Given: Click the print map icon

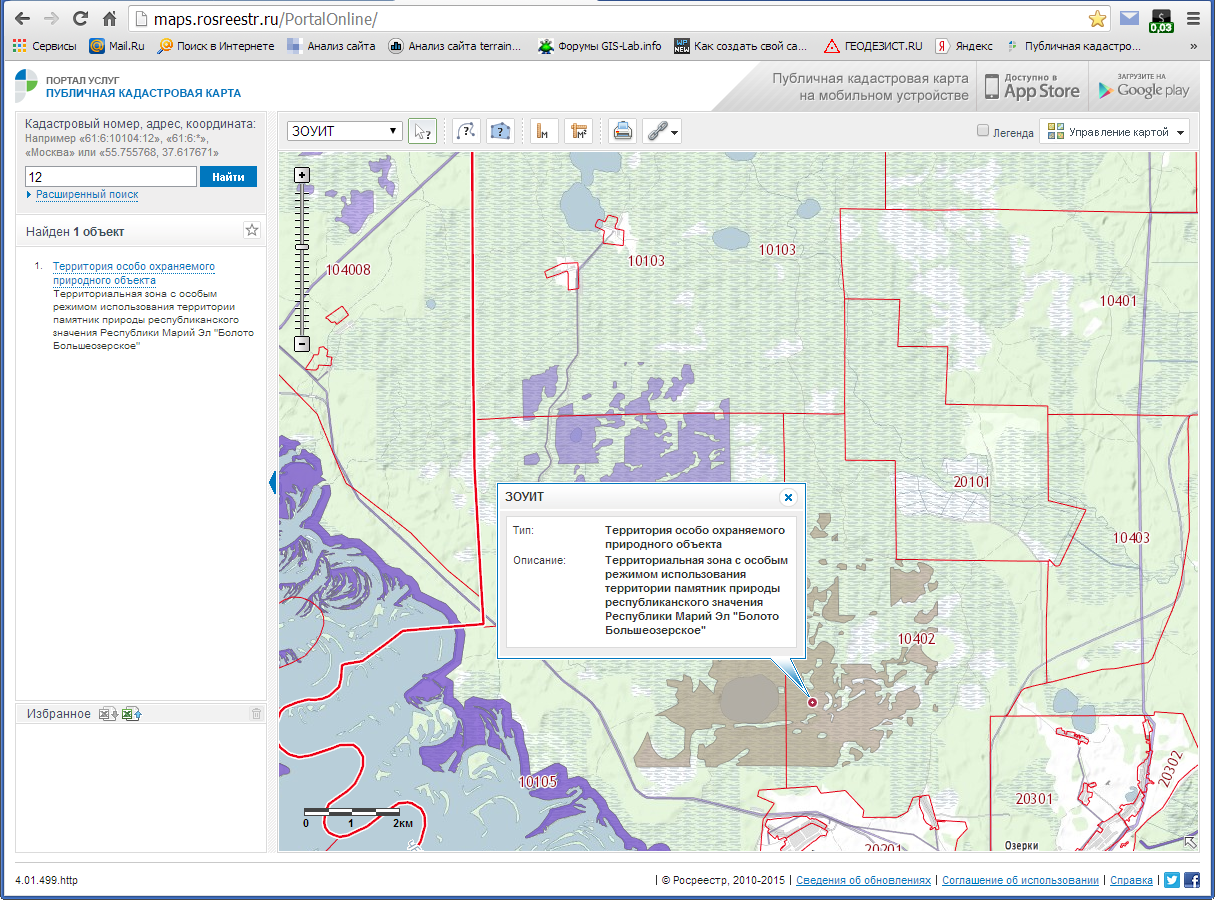Looking at the screenshot, I should point(623,131).
